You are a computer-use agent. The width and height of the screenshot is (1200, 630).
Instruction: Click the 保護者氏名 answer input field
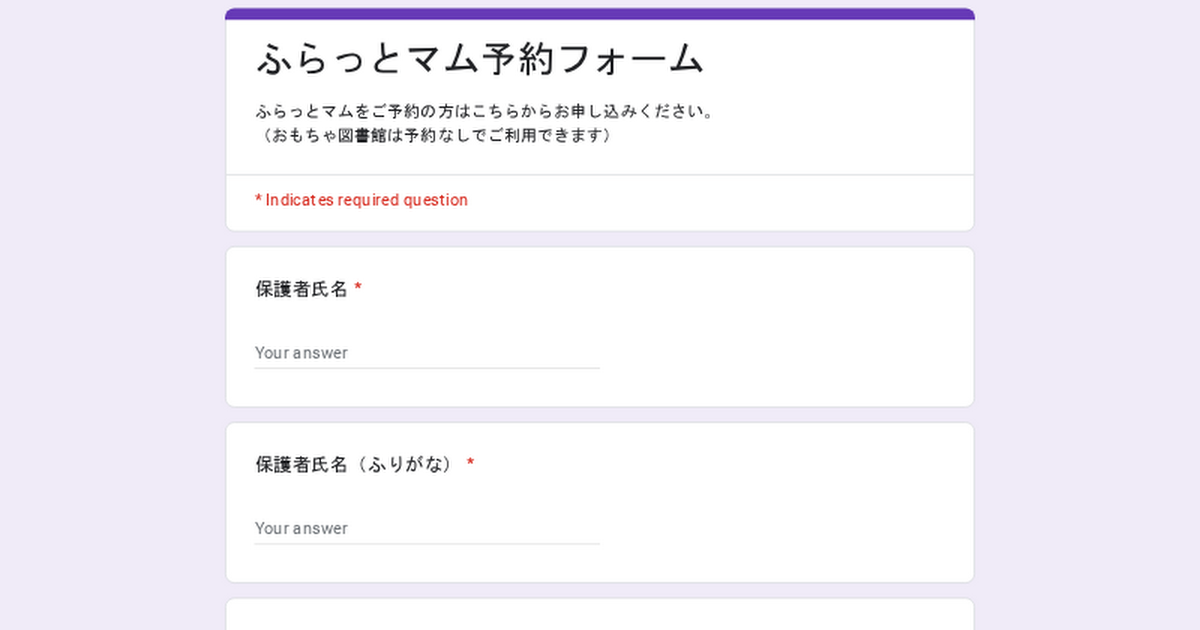point(426,353)
